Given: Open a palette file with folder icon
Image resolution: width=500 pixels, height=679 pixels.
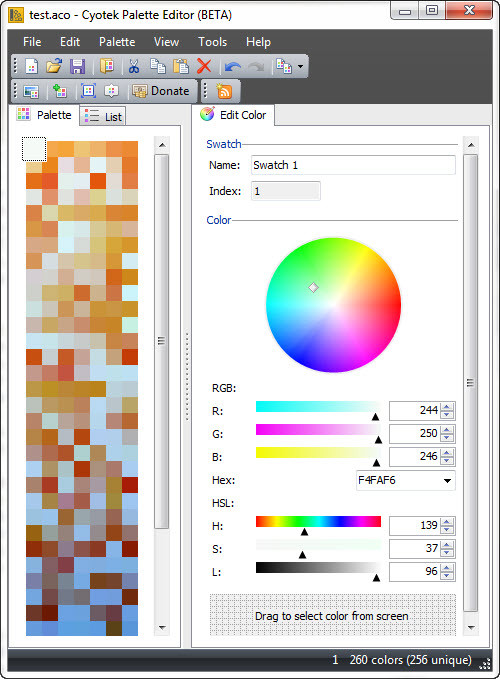Looking at the screenshot, I should click(54, 66).
